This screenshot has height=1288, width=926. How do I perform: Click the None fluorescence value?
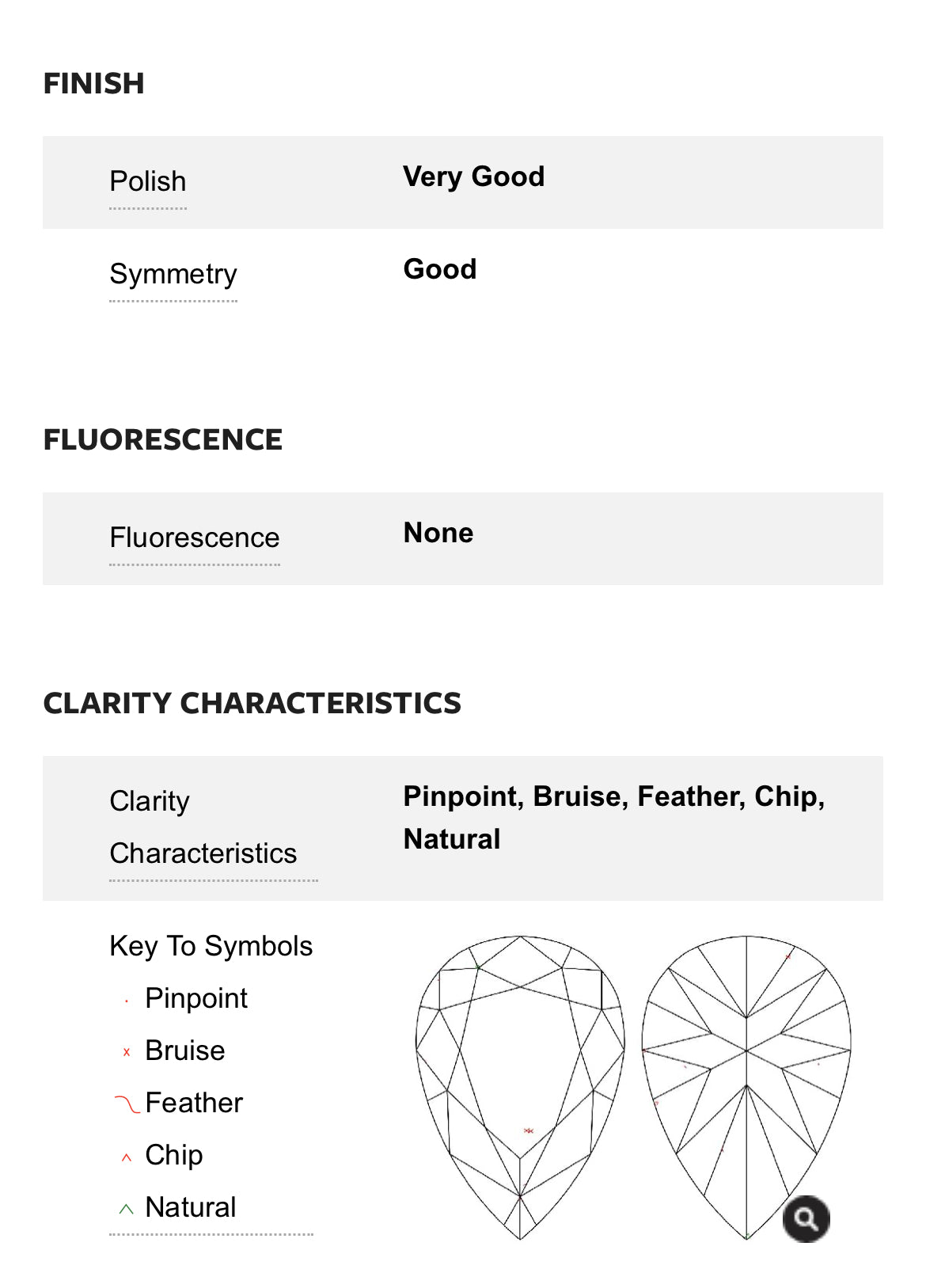[438, 534]
